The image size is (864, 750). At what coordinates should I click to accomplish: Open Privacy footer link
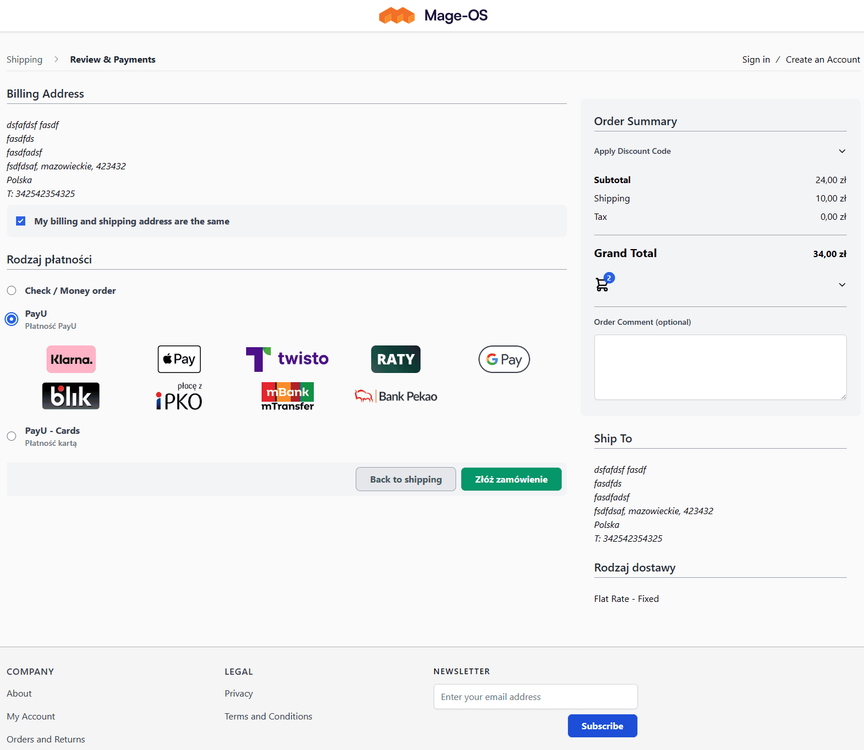pyautogui.click(x=239, y=693)
